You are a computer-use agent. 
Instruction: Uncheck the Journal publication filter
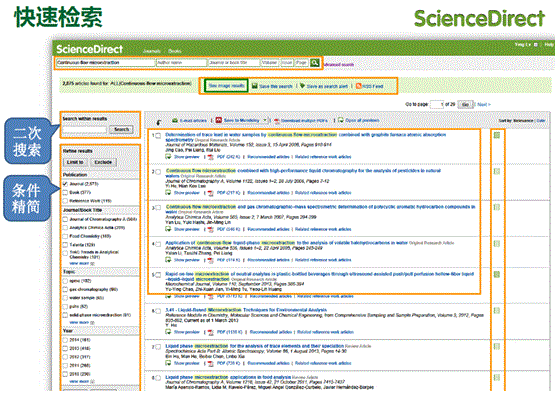[65, 184]
